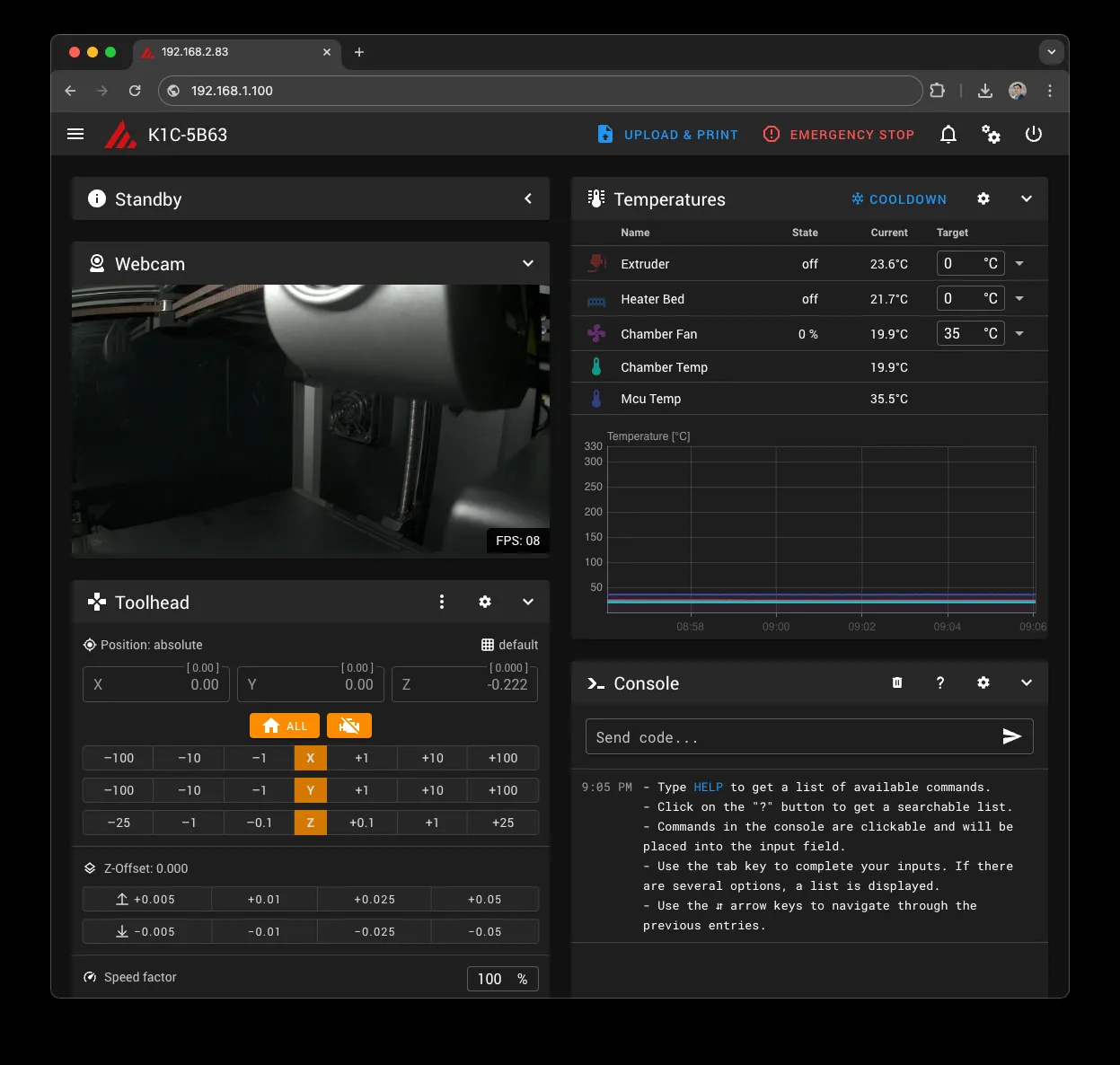This screenshot has width=1120, height=1065.
Task: Click HELP link in console
Action: (x=708, y=787)
